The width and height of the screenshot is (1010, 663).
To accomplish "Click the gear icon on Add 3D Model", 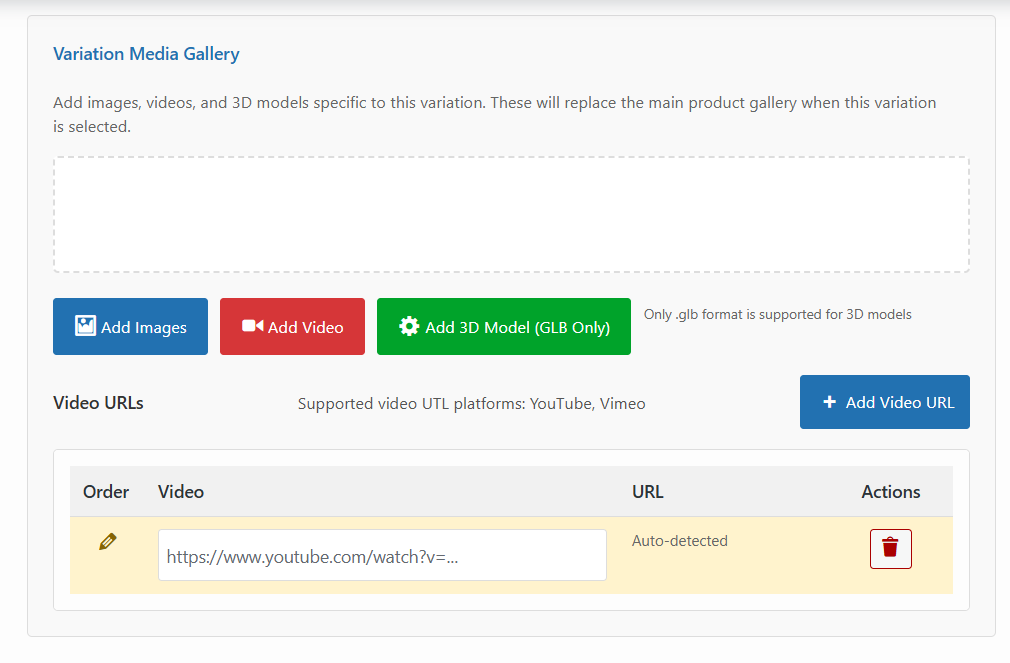I will (x=409, y=326).
